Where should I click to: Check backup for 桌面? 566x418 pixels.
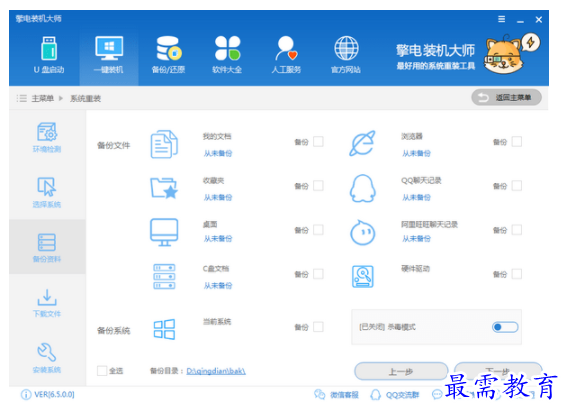(318, 230)
